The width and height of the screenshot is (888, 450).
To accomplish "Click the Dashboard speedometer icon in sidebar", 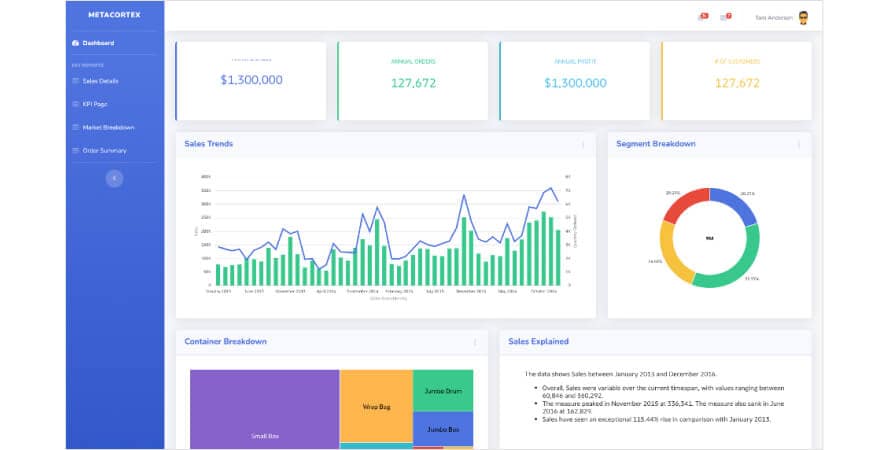I will 75,43.
